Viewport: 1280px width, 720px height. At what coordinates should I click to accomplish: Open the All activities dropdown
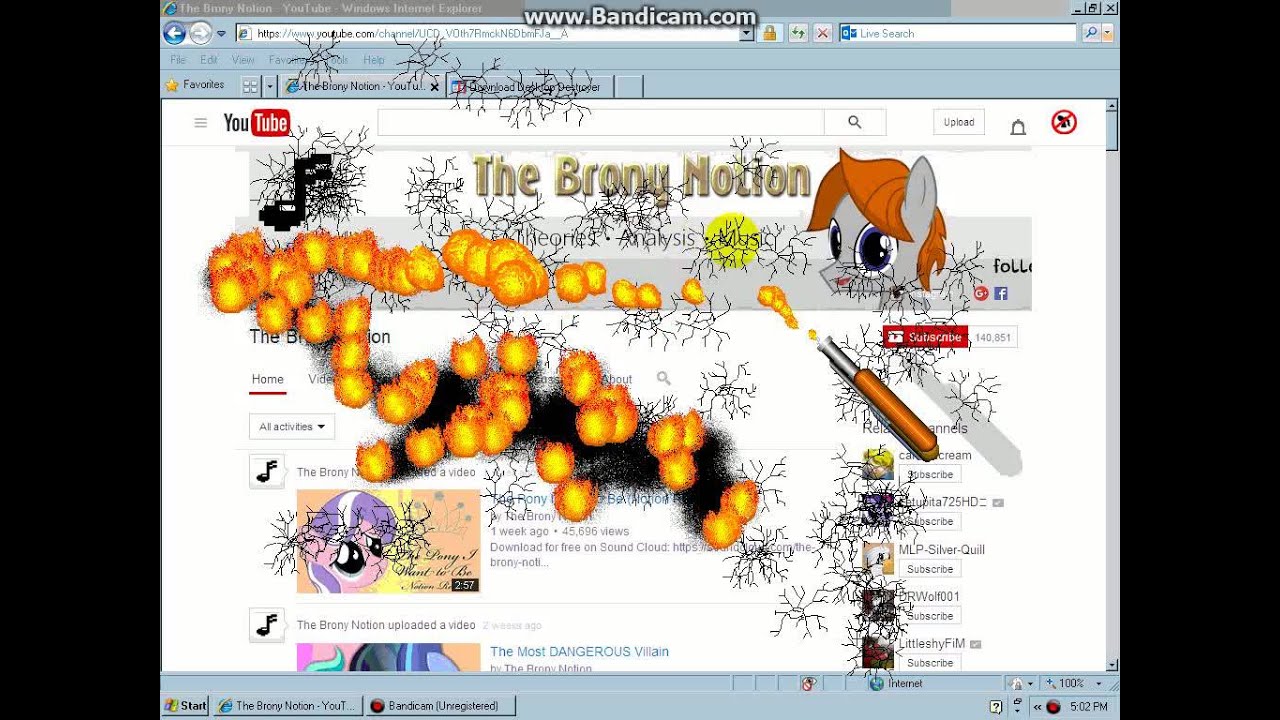pyautogui.click(x=291, y=427)
